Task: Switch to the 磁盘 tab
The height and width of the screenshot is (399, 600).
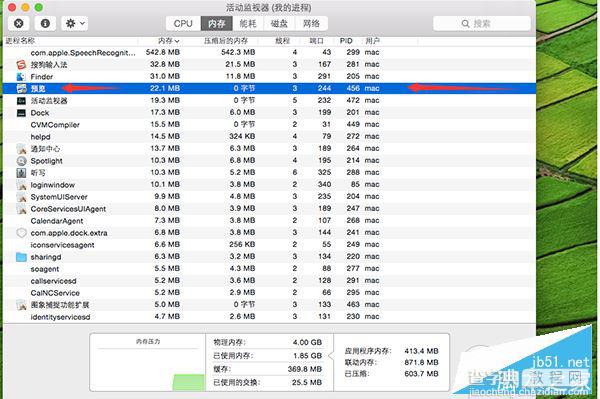Action: [x=279, y=24]
